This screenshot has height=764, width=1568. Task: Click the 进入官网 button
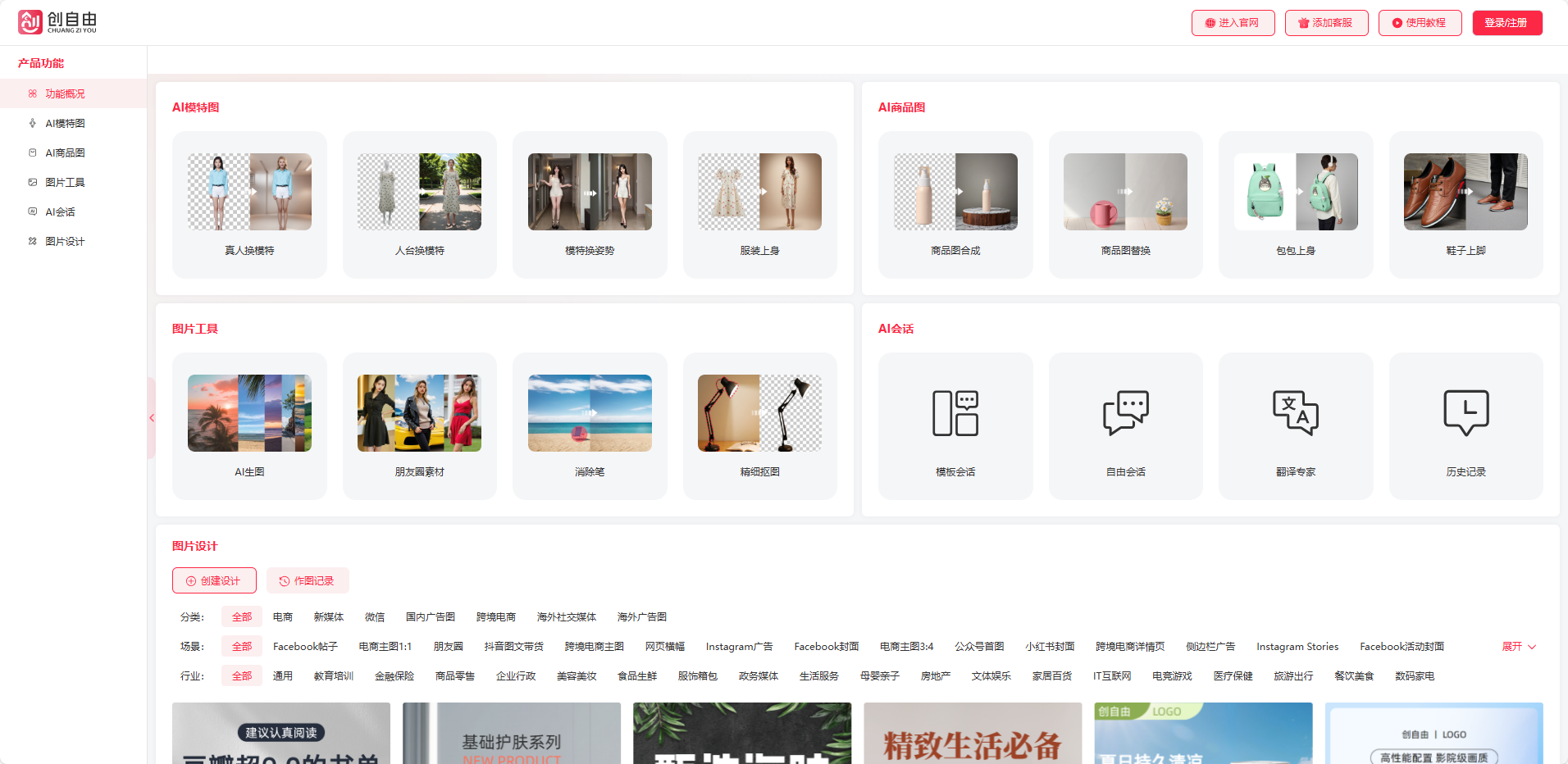1233,23
